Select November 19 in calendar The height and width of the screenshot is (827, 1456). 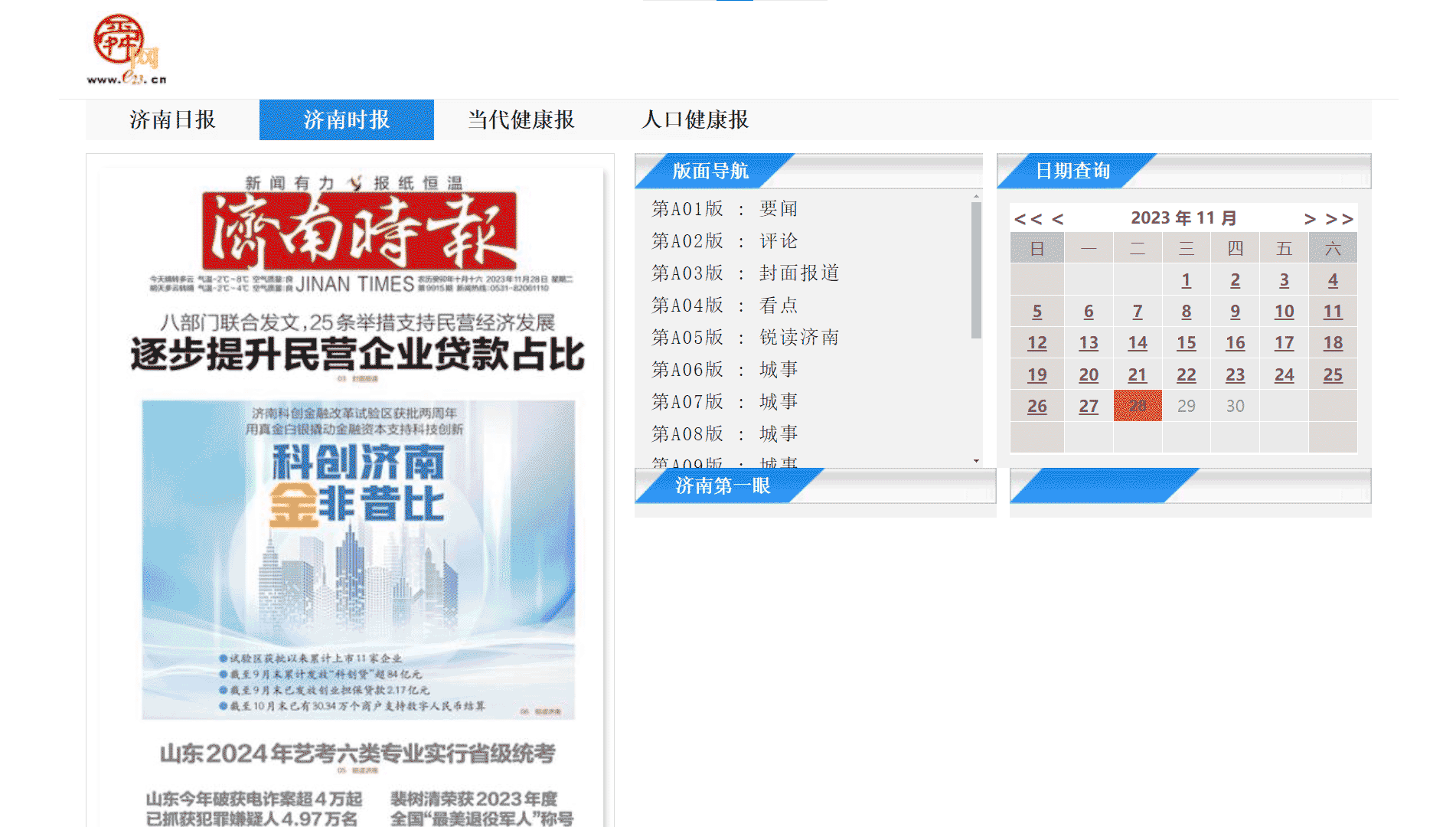pyautogui.click(x=1037, y=375)
